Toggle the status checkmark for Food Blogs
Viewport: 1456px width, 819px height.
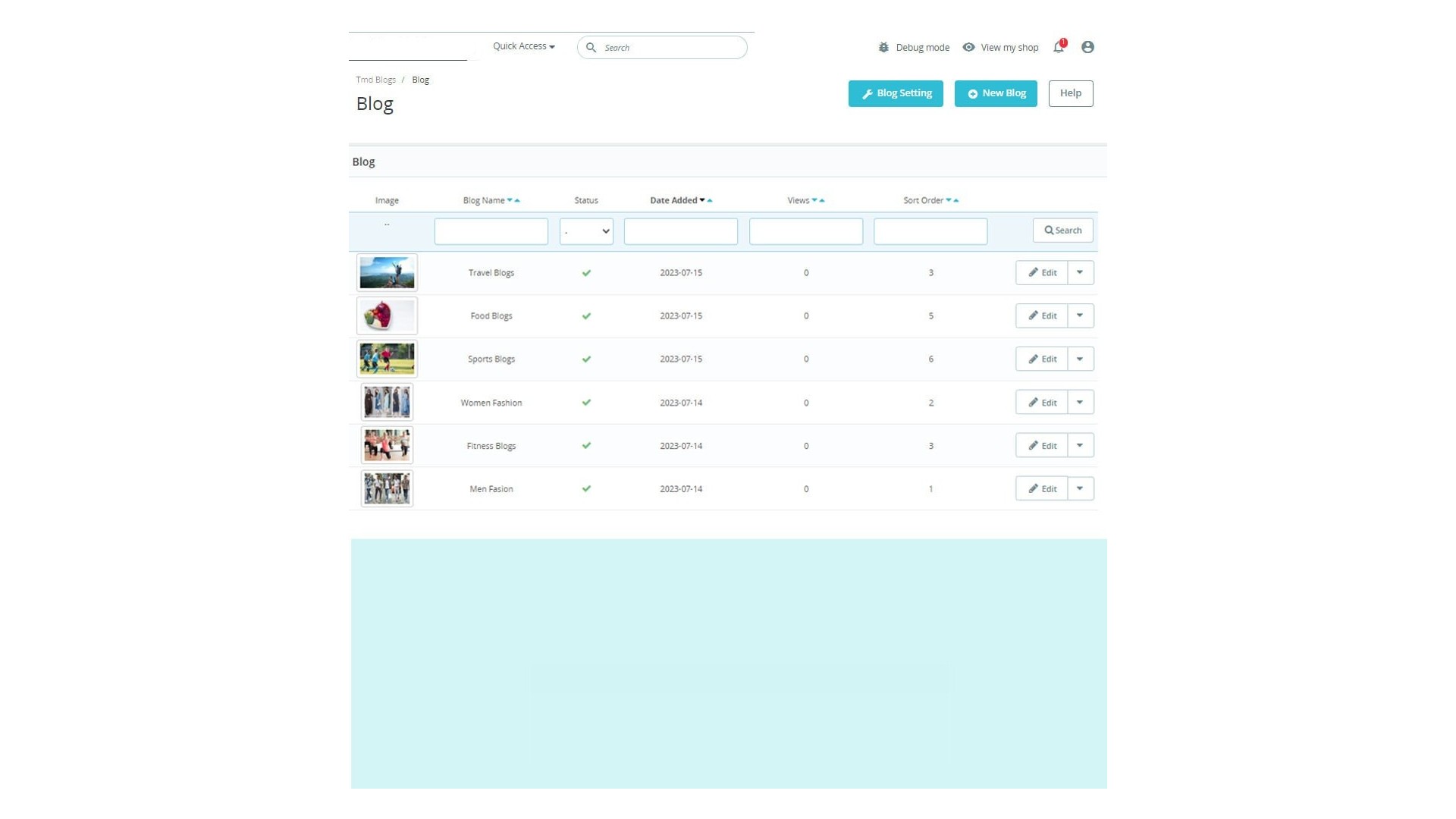586,316
